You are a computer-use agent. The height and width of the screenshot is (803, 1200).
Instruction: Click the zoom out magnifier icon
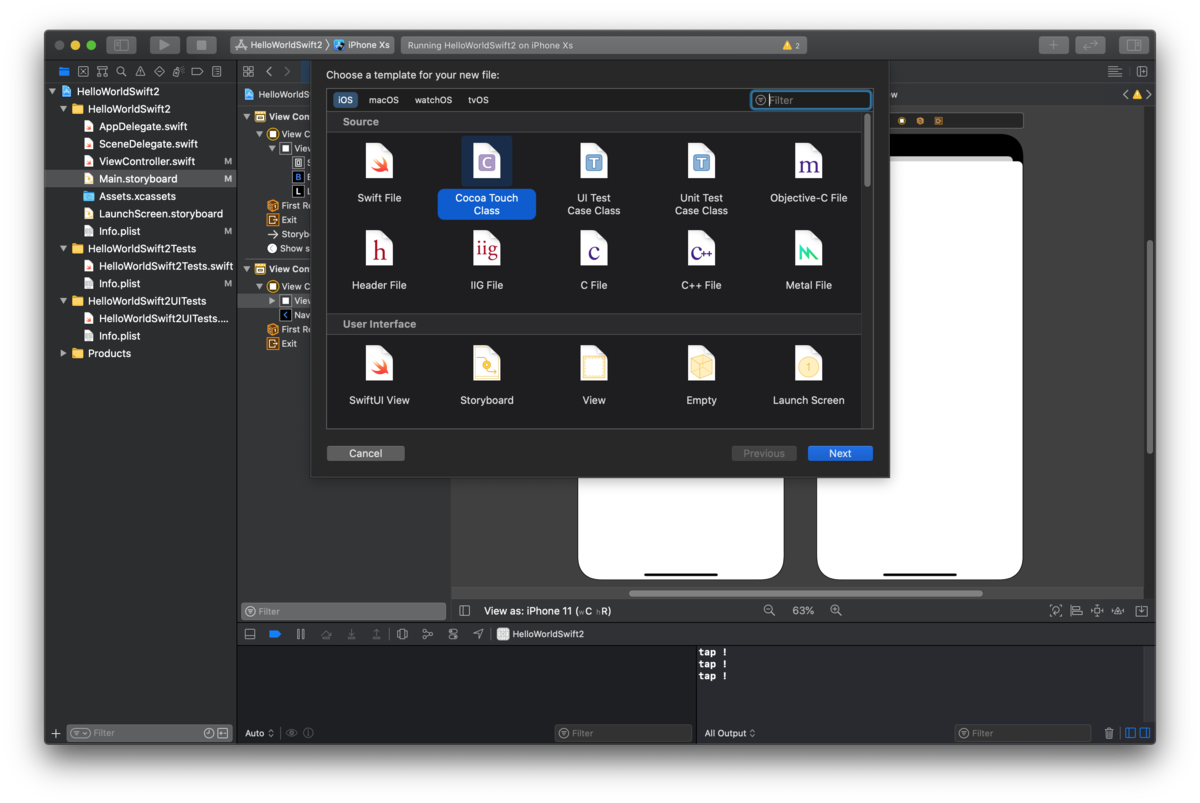769,610
